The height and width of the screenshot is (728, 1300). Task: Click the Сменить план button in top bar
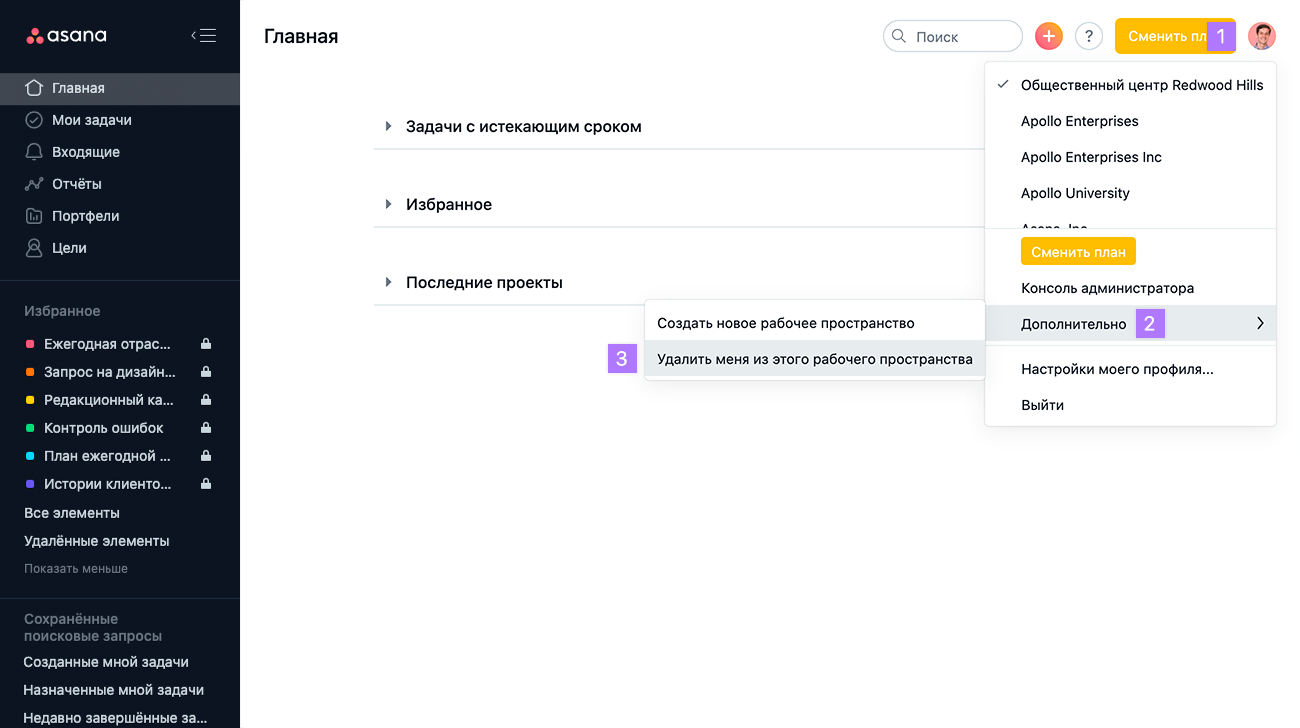click(1175, 36)
